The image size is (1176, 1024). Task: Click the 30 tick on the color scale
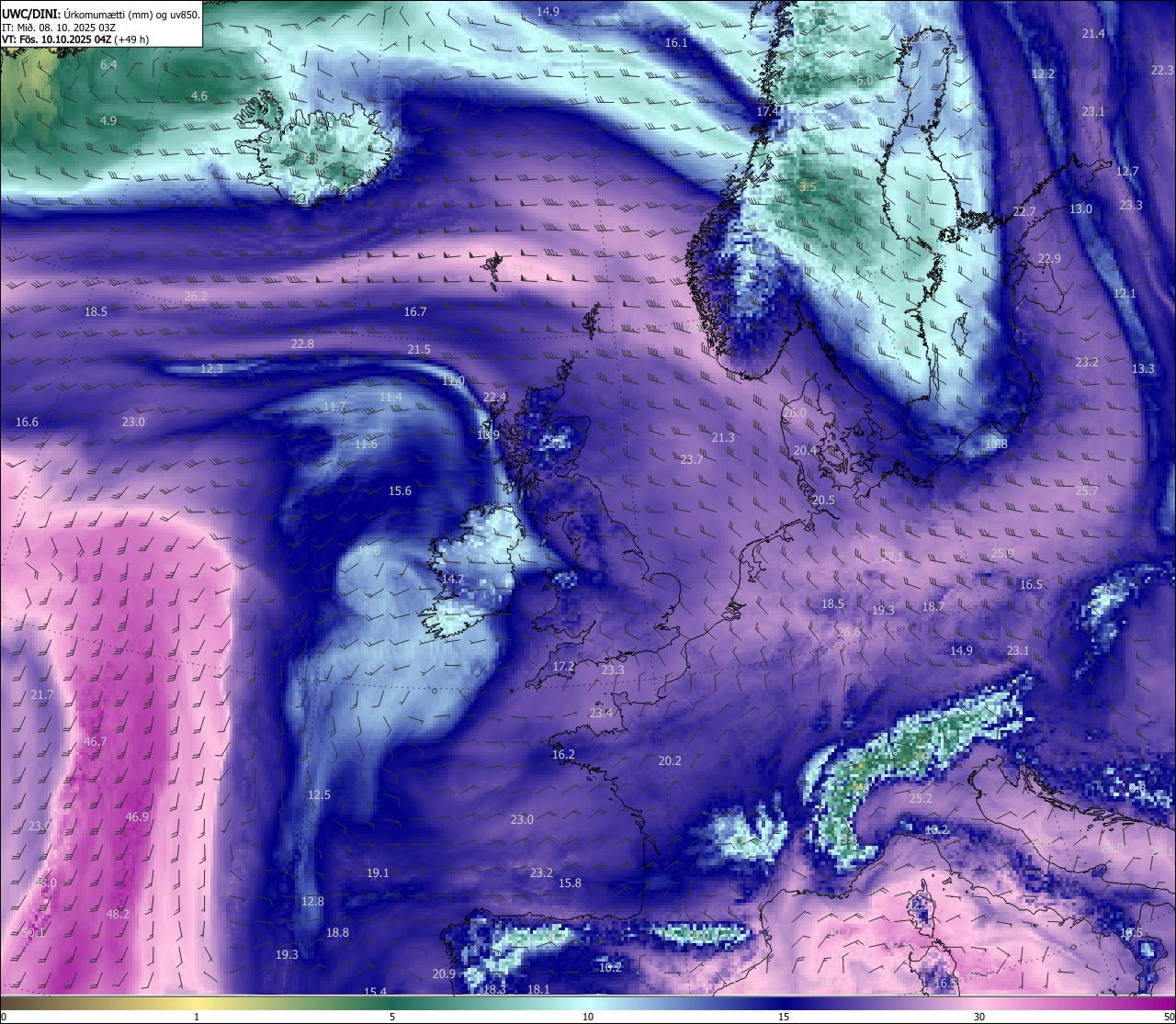tap(979, 1017)
